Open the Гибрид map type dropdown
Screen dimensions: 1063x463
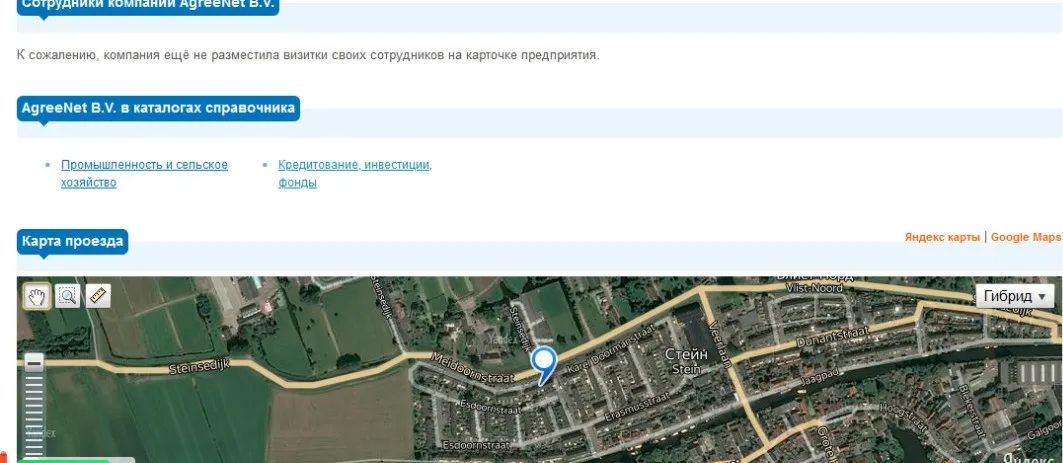coord(1014,296)
